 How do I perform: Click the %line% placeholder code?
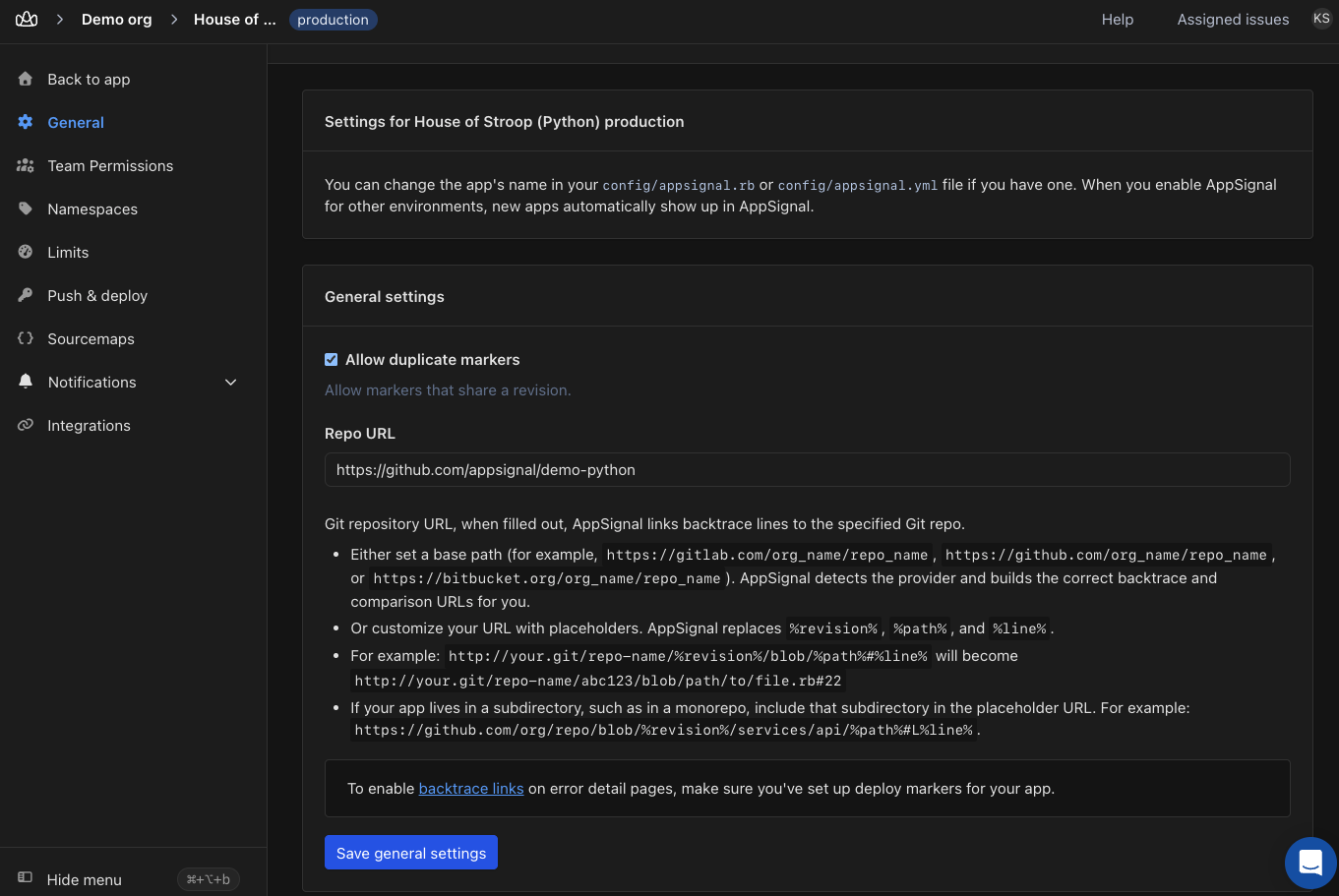(1019, 628)
